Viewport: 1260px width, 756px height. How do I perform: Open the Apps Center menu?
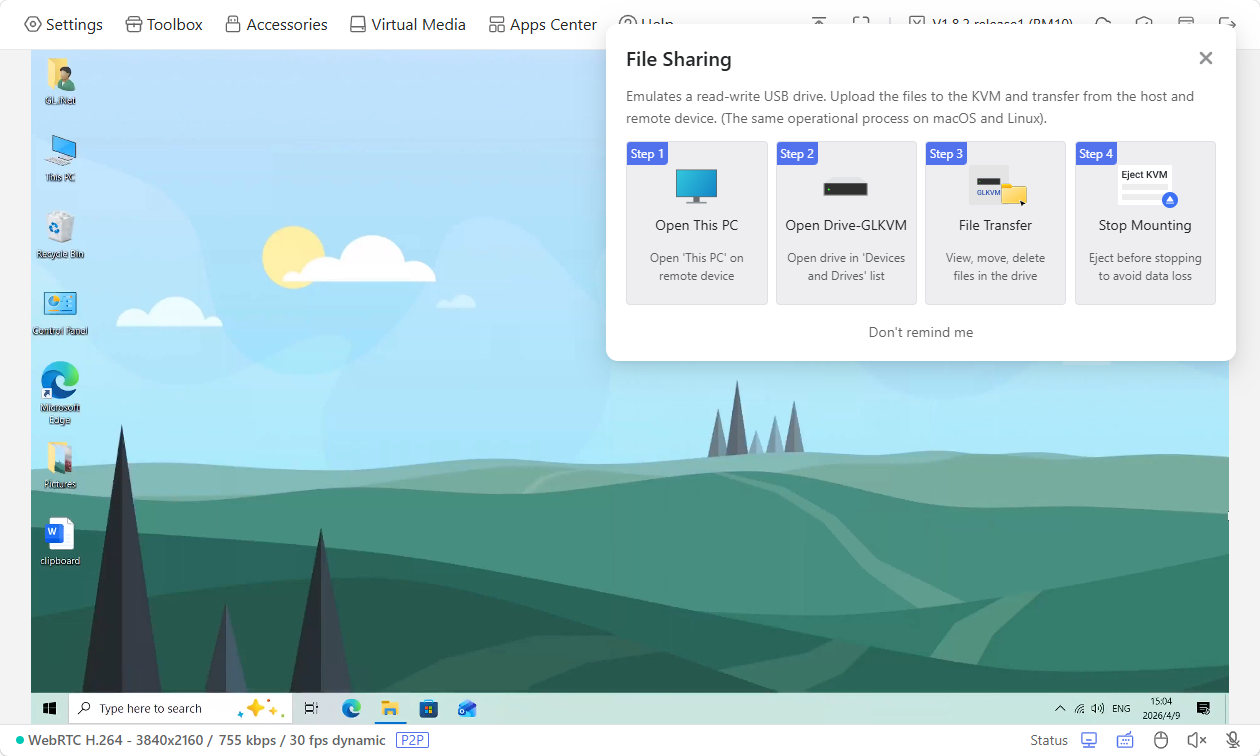coord(542,23)
